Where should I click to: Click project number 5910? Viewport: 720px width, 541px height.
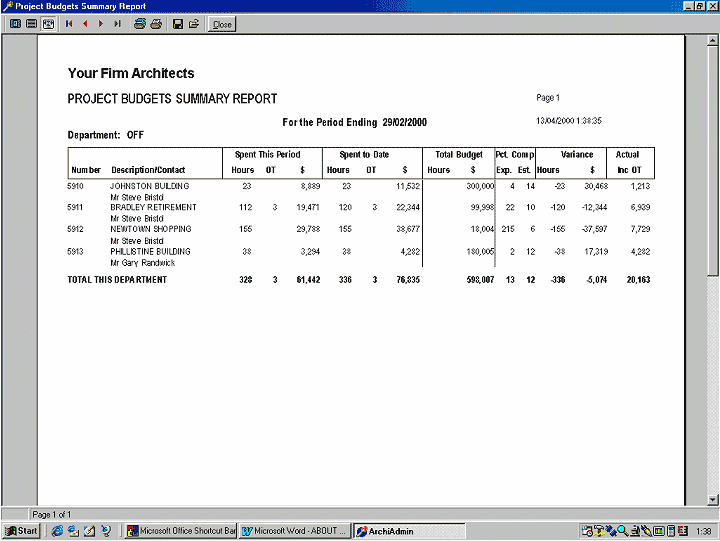click(75, 186)
